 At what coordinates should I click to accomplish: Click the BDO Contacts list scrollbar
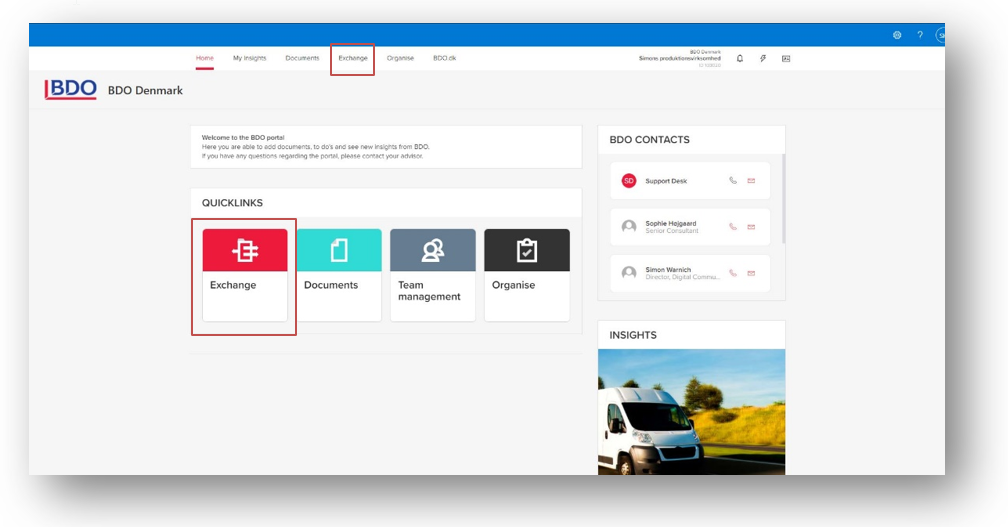pyautogui.click(x=783, y=199)
